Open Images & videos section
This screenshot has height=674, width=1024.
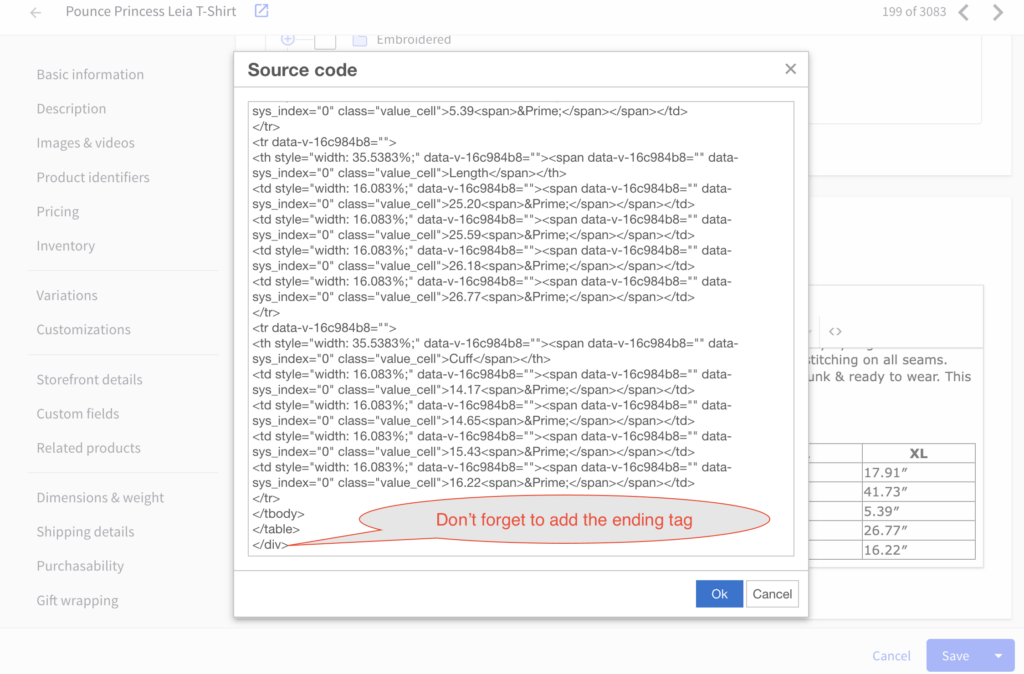point(86,143)
